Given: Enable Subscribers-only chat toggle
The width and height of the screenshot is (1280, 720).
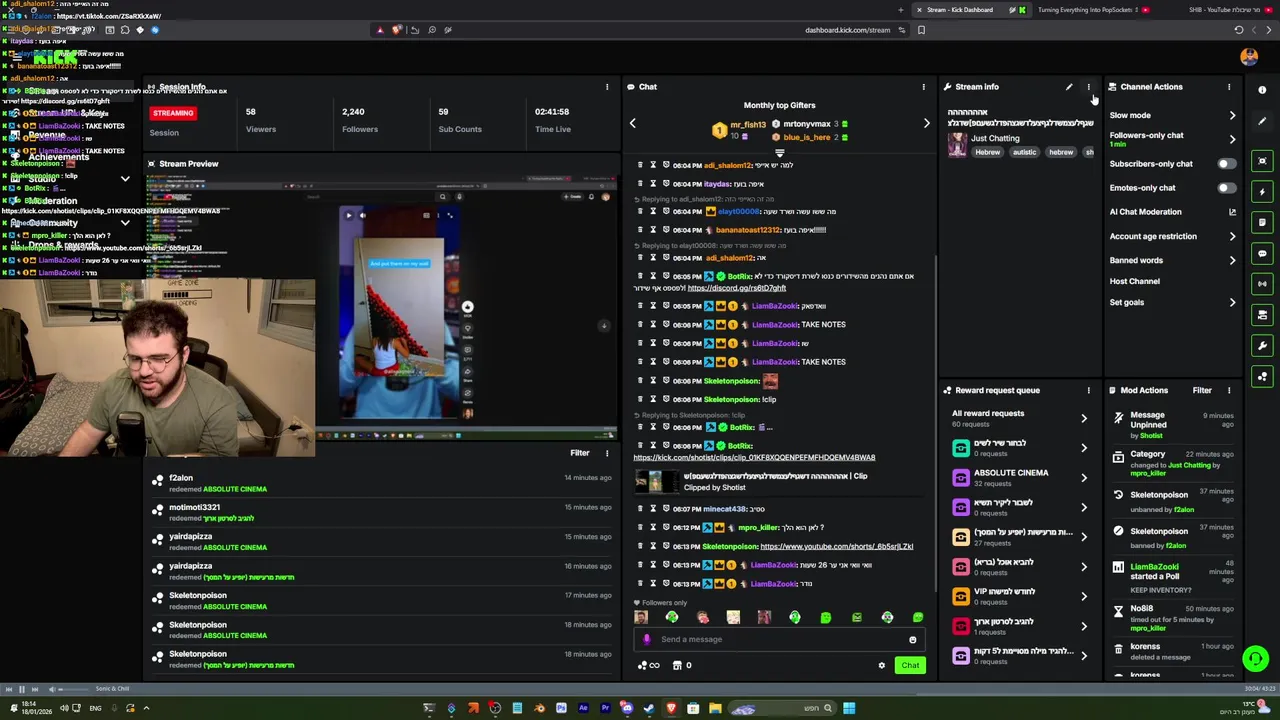Looking at the screenshot, I should point(1225,164).
